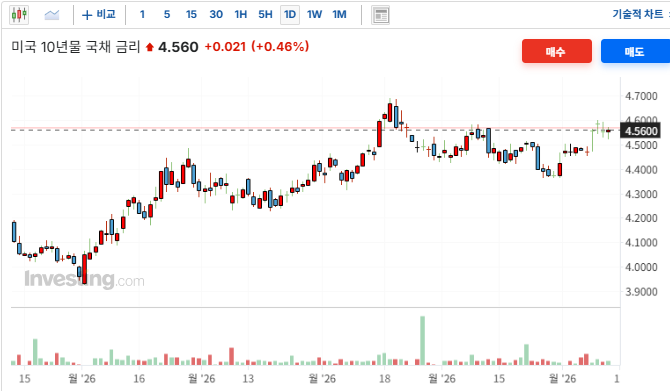Select the 15 minute interval
The height and width of the screenshot is (391, 670).
tap(191, 15)
